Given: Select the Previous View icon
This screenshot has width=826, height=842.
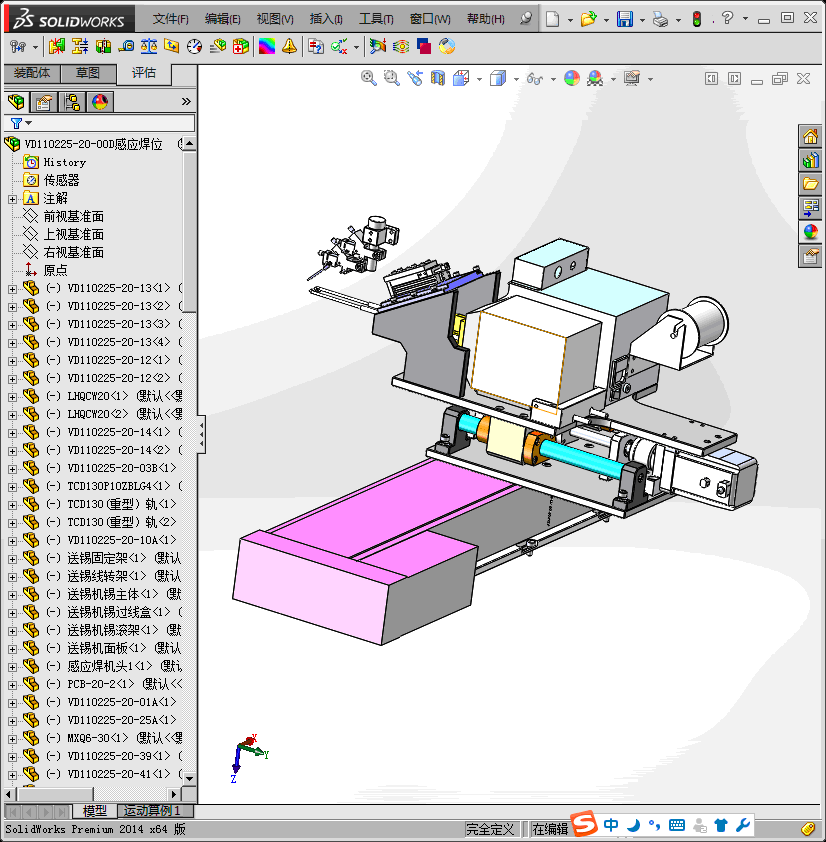Looking at the screenshot, I should click(x=415, y=78).
